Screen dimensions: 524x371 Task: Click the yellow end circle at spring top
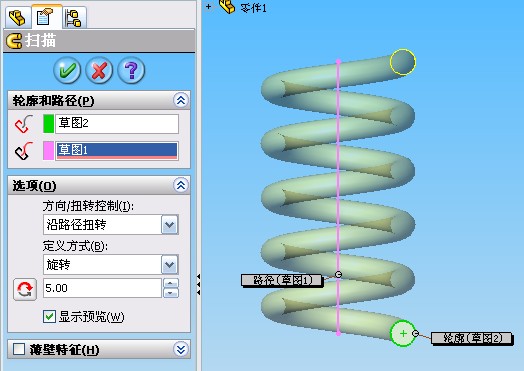[403, 62]
